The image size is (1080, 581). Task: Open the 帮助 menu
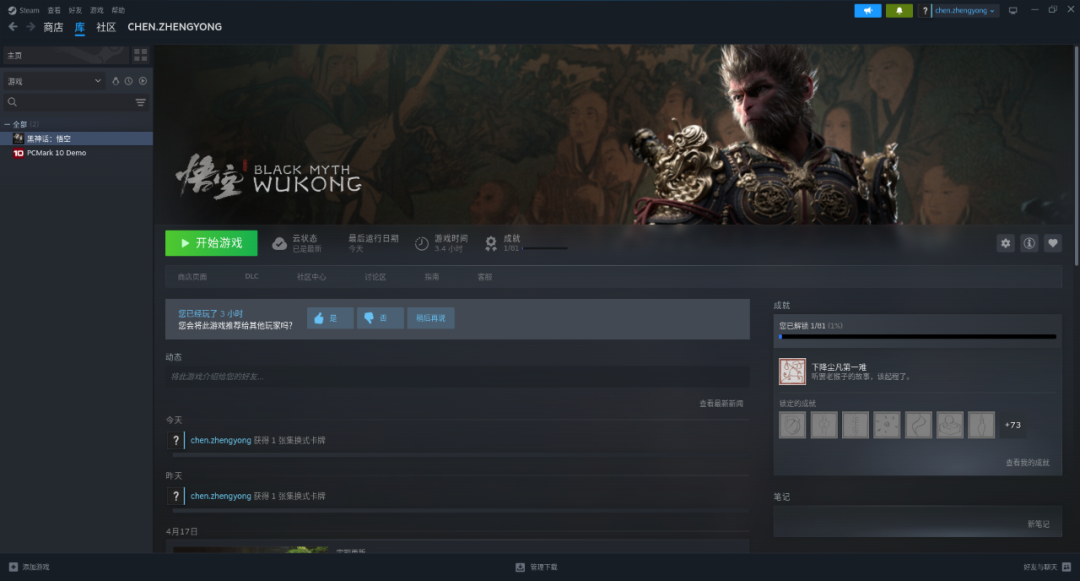[x=118, y=10]
